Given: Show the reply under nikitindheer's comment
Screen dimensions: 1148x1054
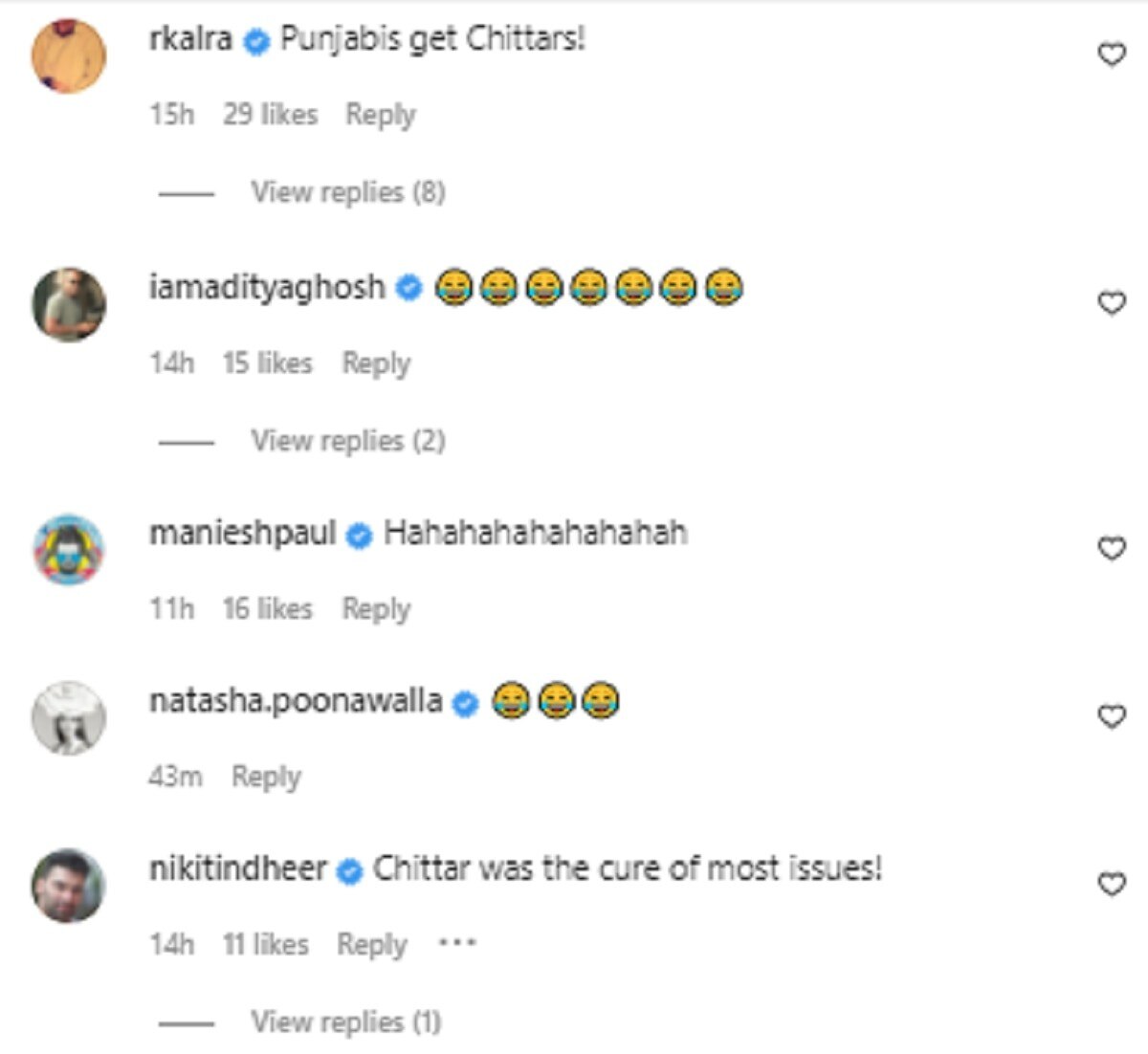Looking at the screenshot, I should point(348,1021).
